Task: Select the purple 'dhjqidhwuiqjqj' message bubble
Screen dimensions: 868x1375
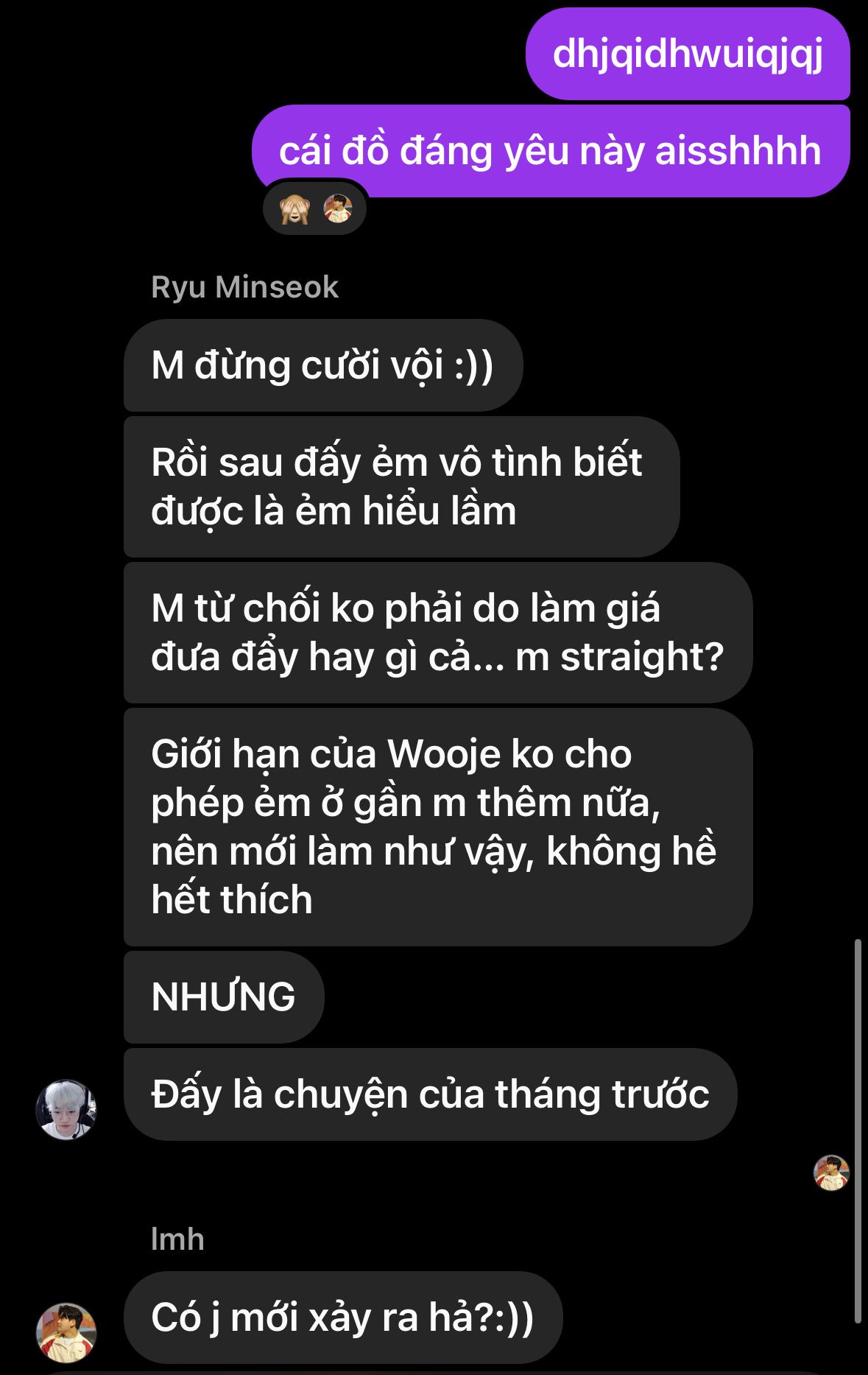Action: click(688, 54)
